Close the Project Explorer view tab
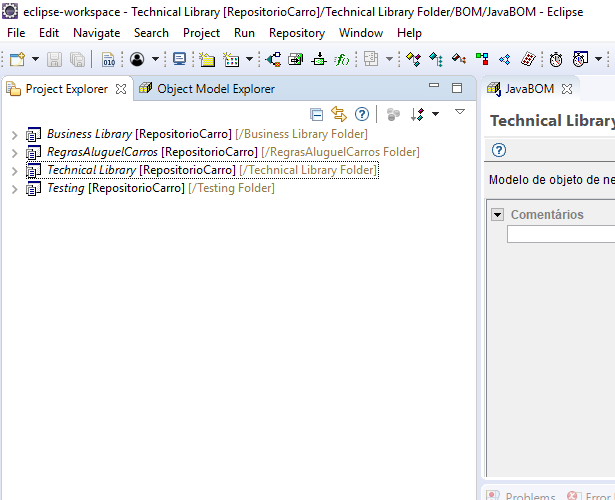Screen dimensions: 615x500 click(121, 89)
